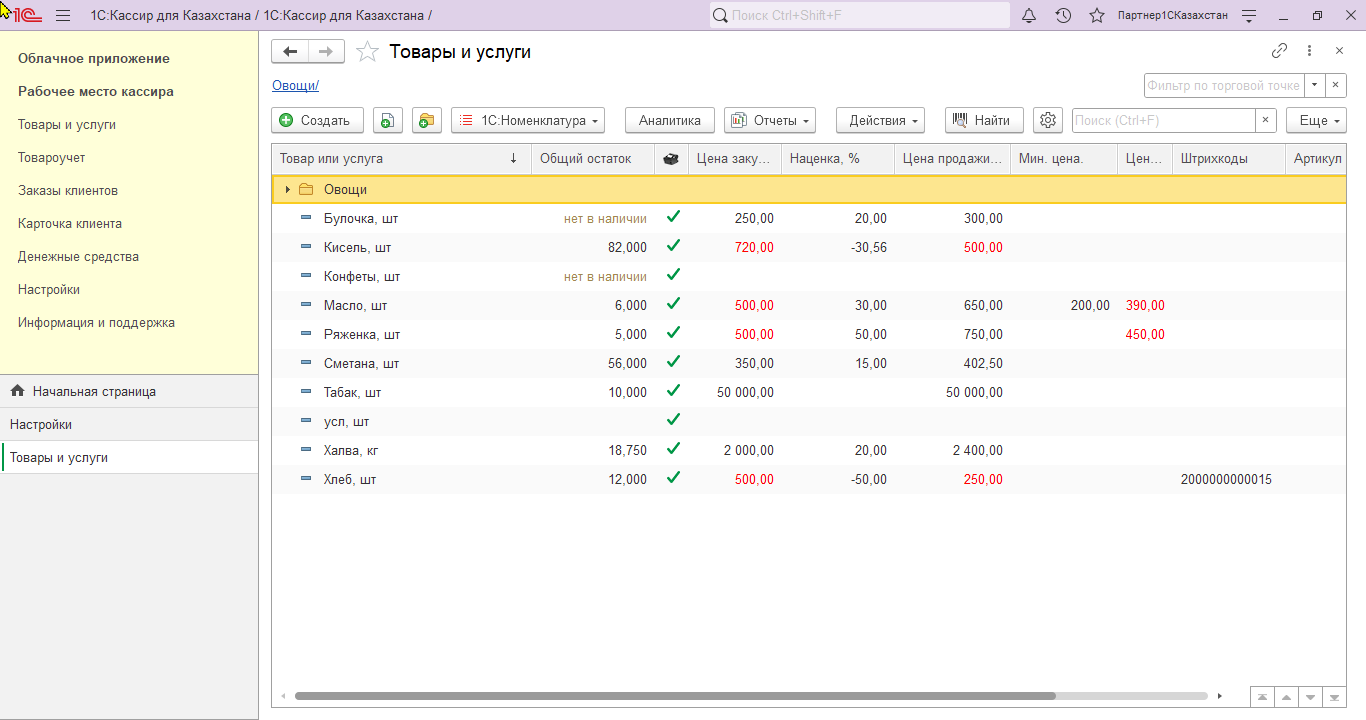Open notifications bell icon
Image resolution: width=1366 pixels, height=720 pixels.
(x=1029, y=16)
